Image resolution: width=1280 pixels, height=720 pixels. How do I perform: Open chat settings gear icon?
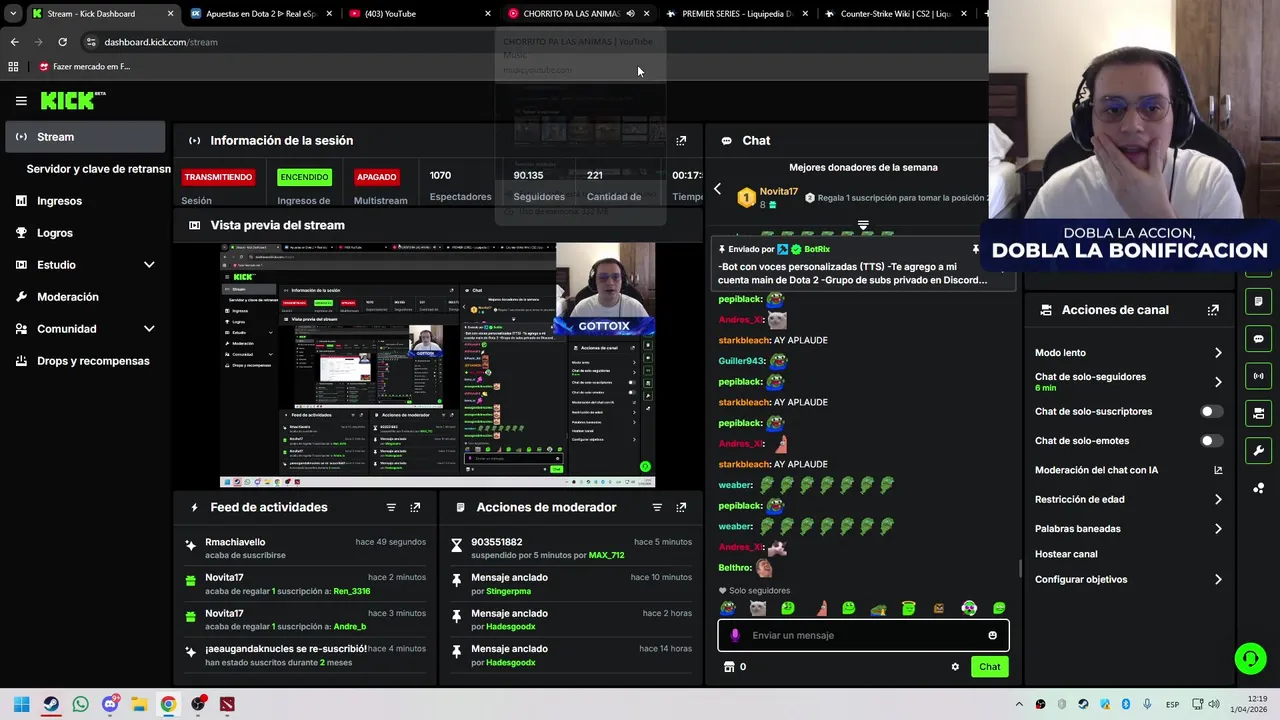pyautogui.click(x=955, y=667)
